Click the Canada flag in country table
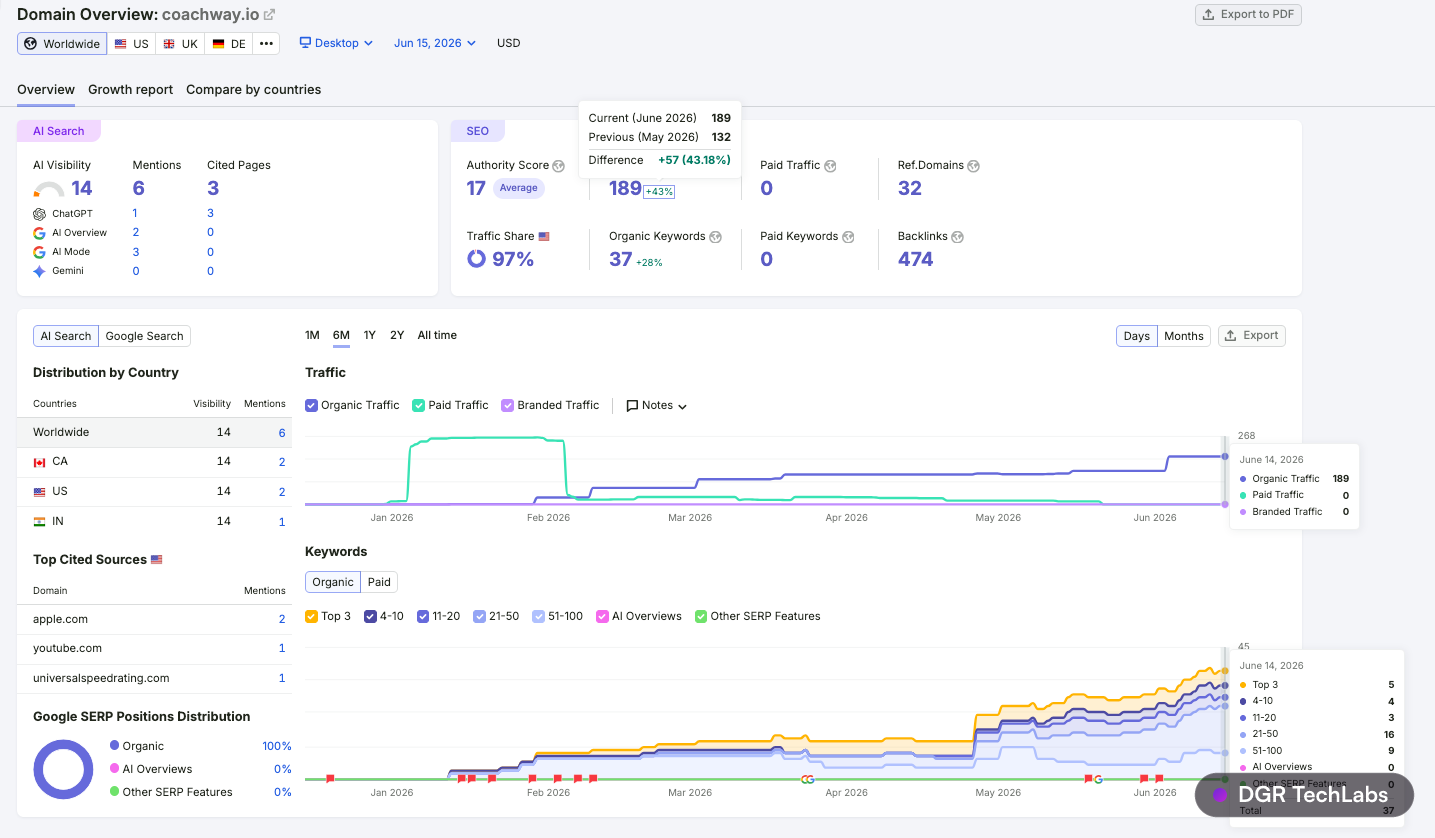The height and width of the screenshot is (838, 1435). [40, 462]
